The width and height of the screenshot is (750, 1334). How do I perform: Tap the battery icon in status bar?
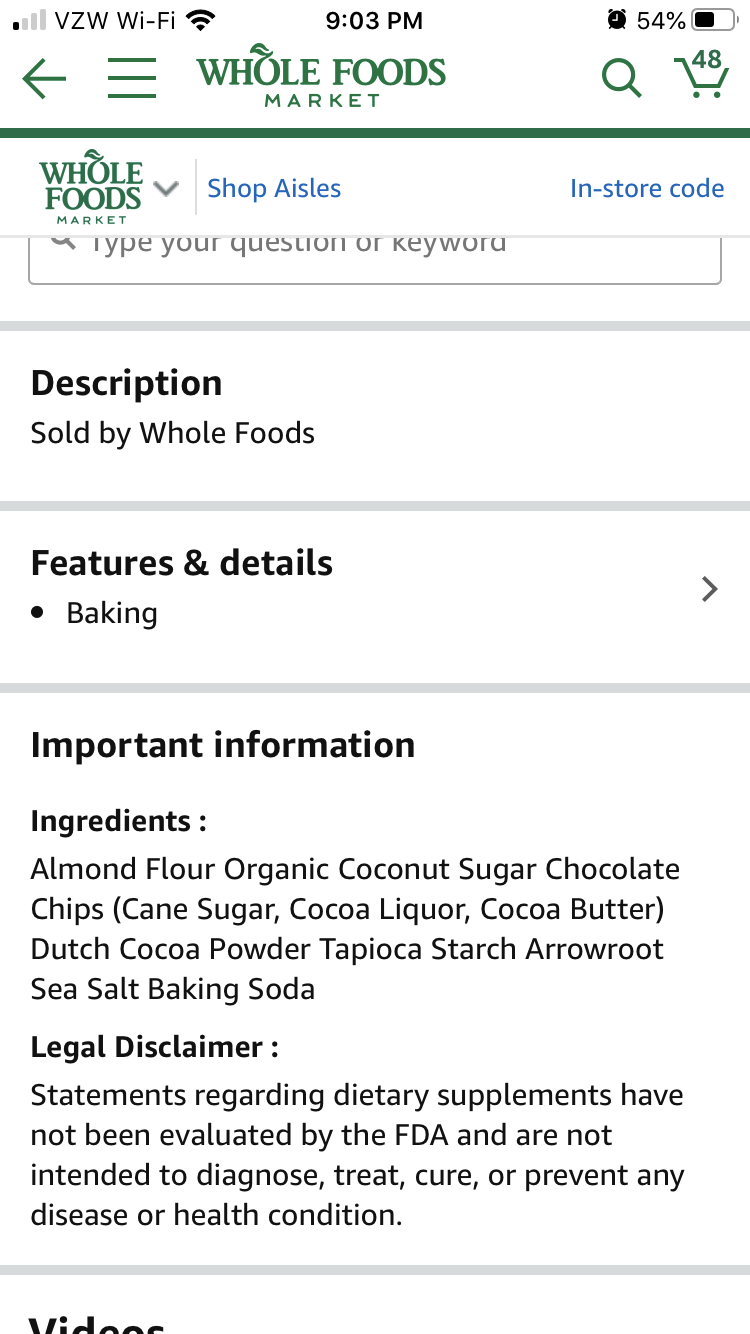pos(714,20)
